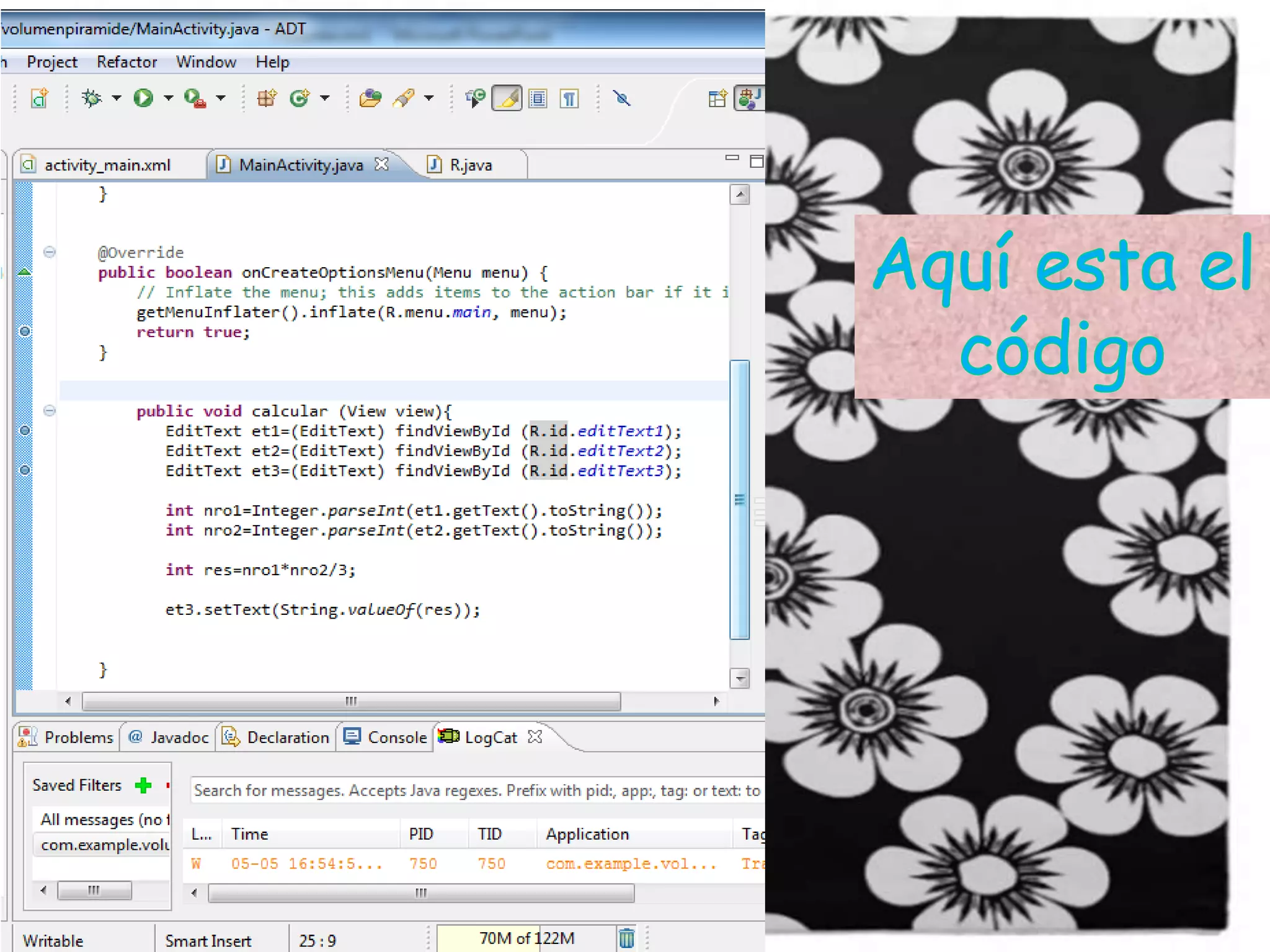Click the Open Type folder icon
Screen dimensions: 1270x952
(370, 98)
